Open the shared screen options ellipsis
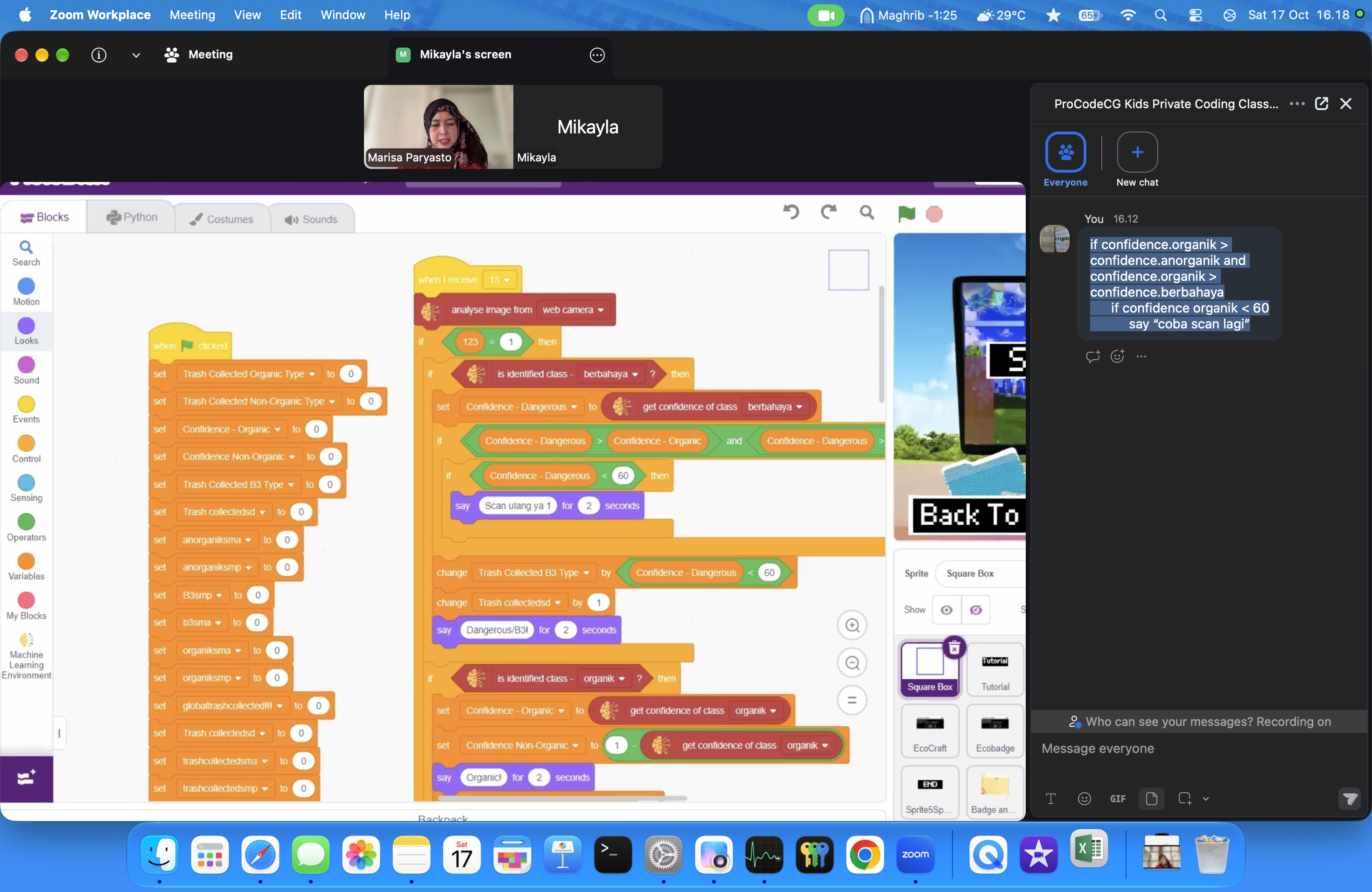Viewport: 1372px width, 892px height. tap(597, 55)
